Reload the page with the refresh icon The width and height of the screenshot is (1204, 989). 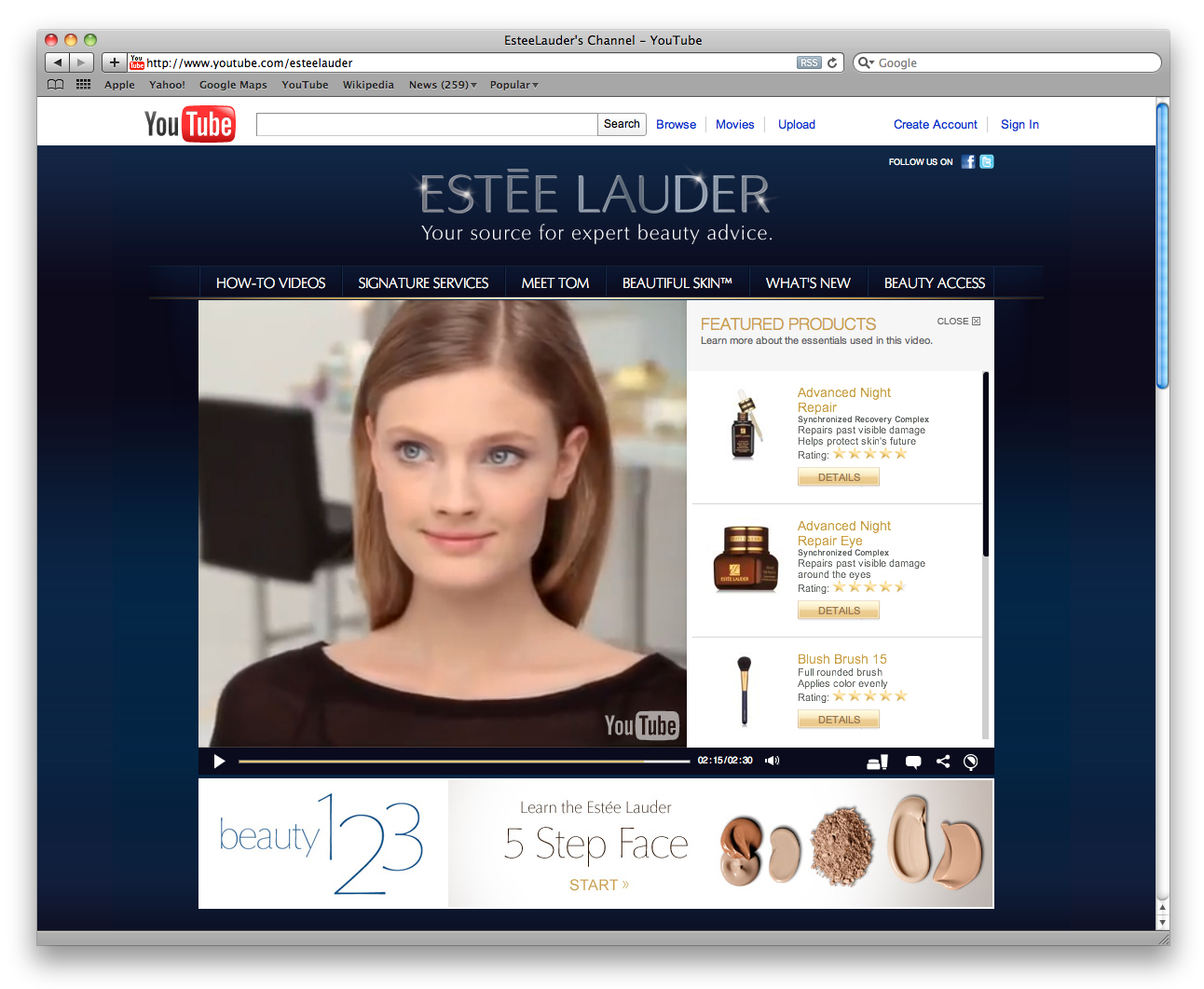[x=832, y=62]
